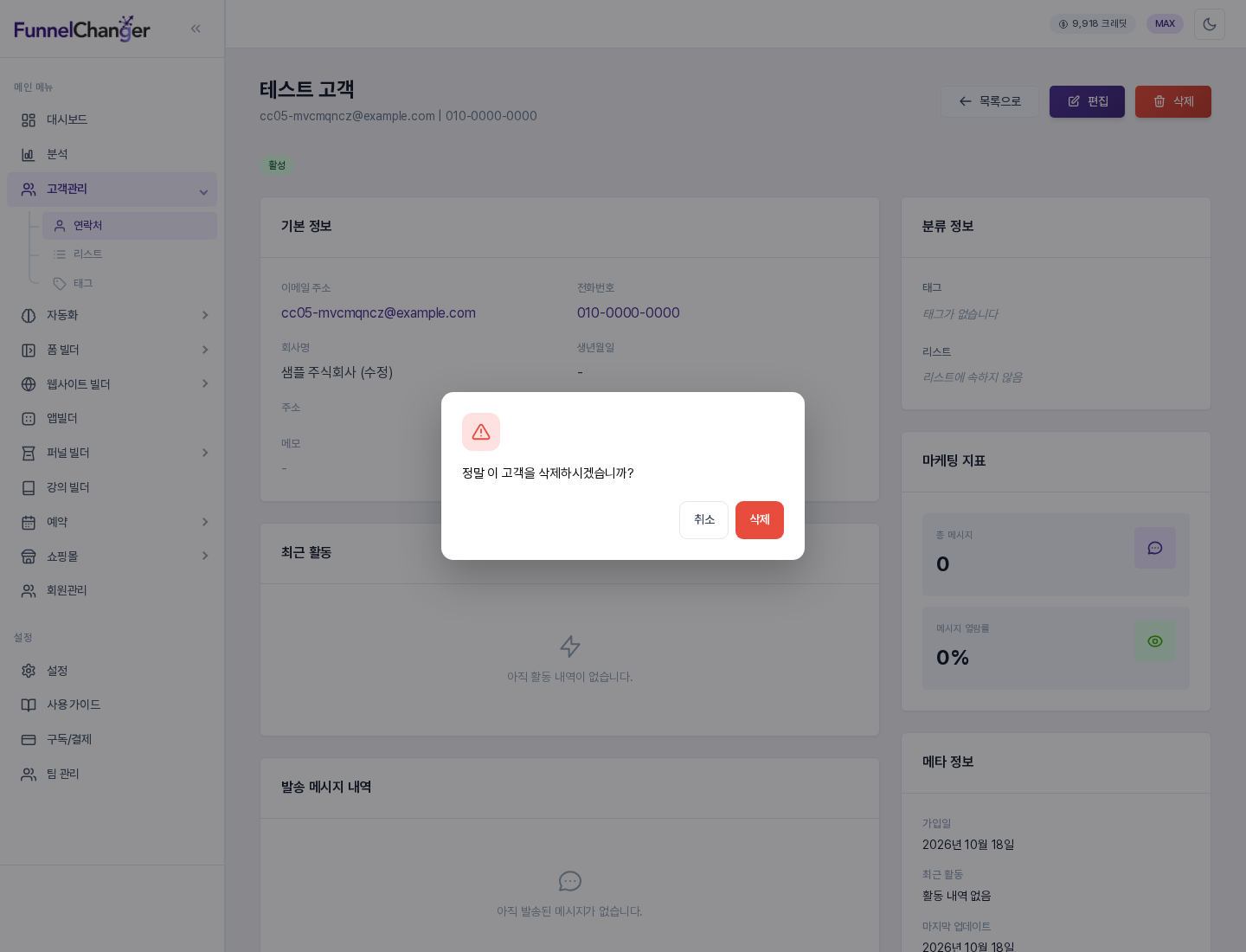Click the FunnelChanger logo
This screenshot has height=952, width=1246.
tap(82, 29)
